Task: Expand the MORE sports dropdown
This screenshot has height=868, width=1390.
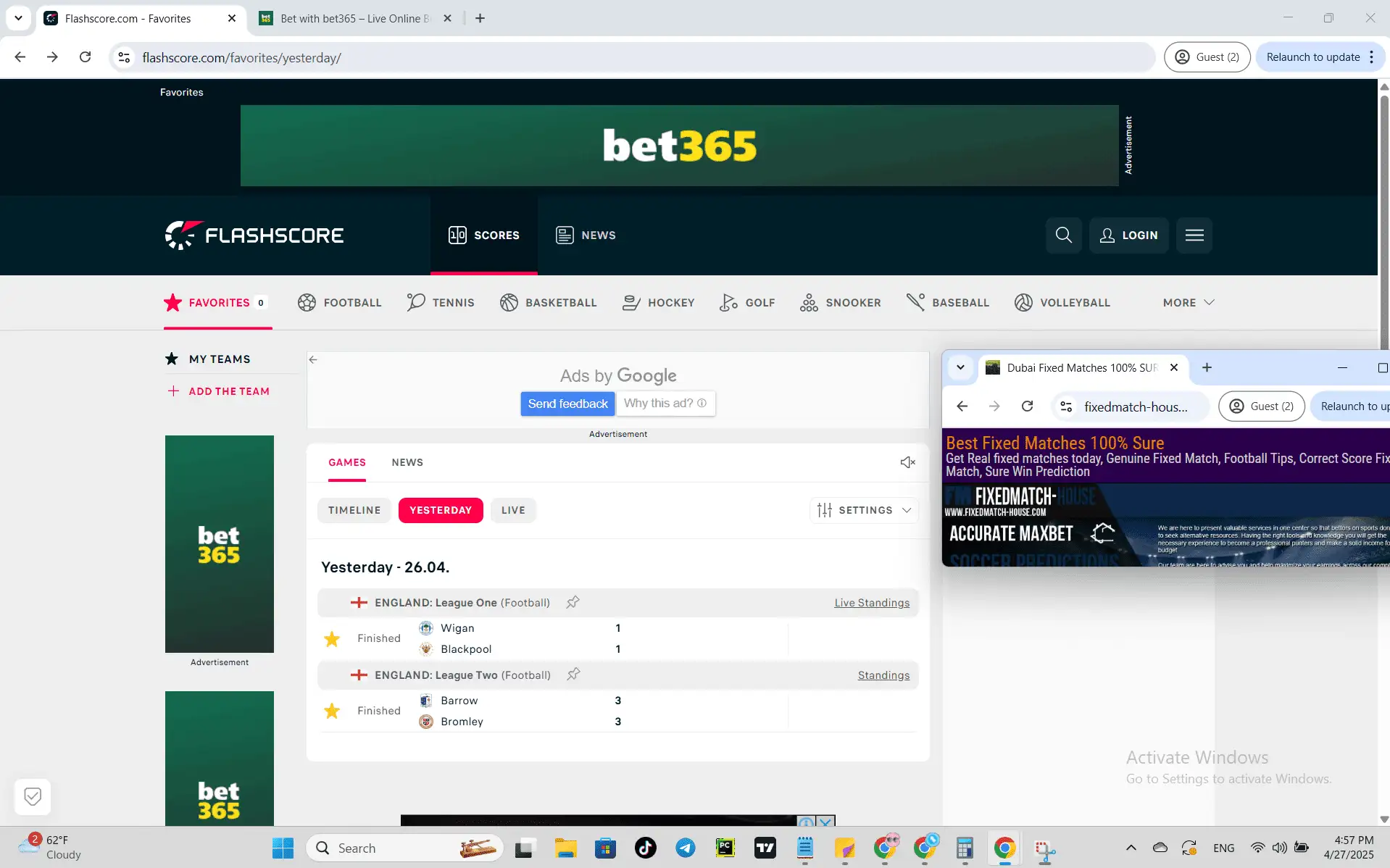Action: (x=1186, y=302)
